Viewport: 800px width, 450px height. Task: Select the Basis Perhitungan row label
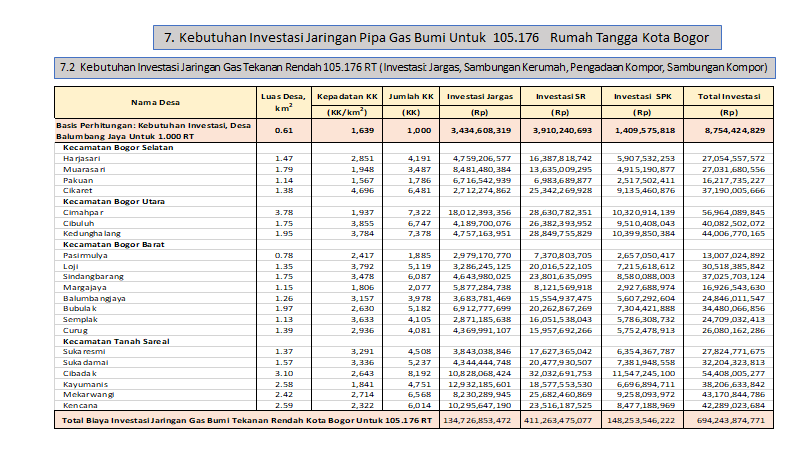(x=154, y=131)
